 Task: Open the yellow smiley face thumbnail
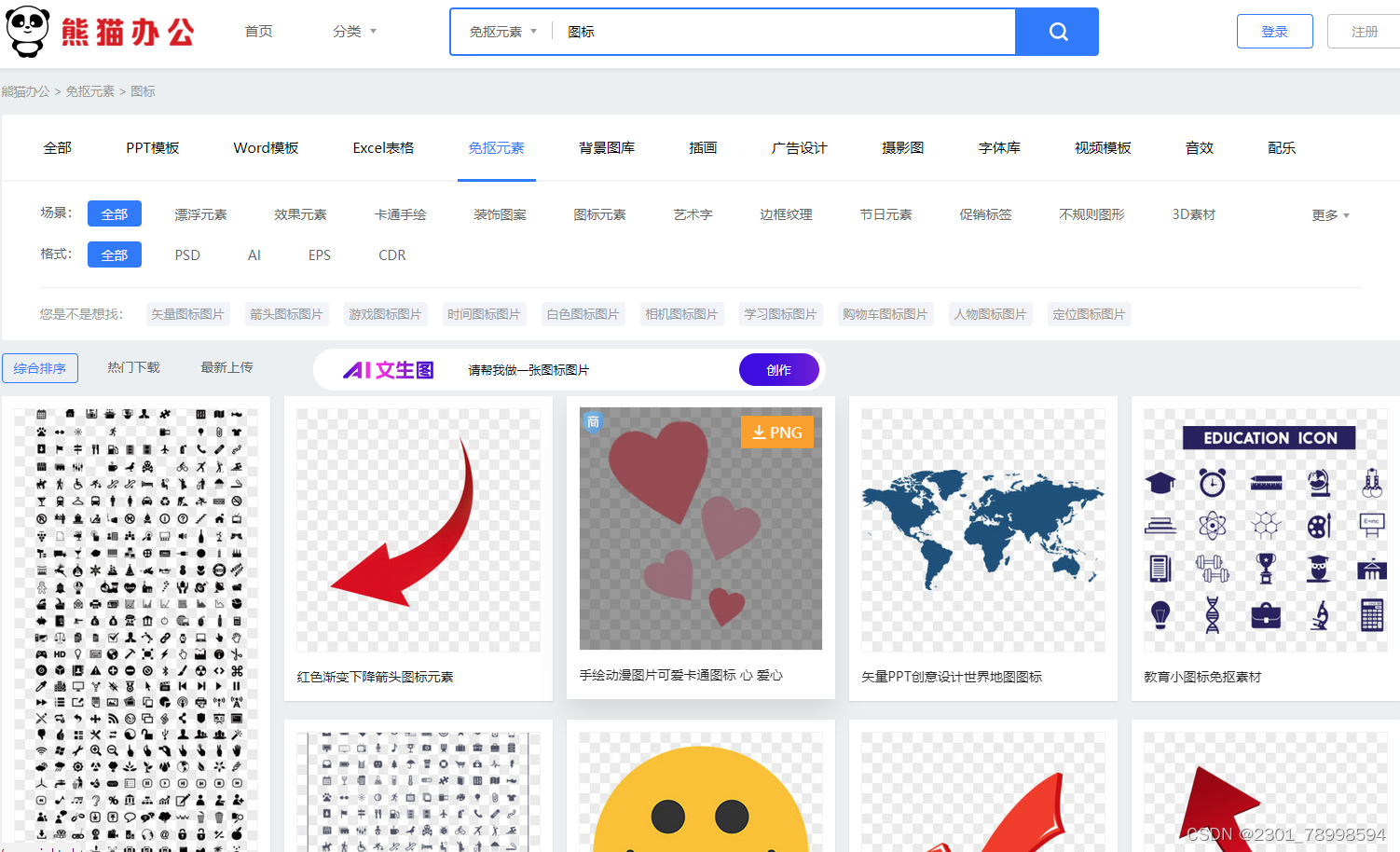point(701,790)
